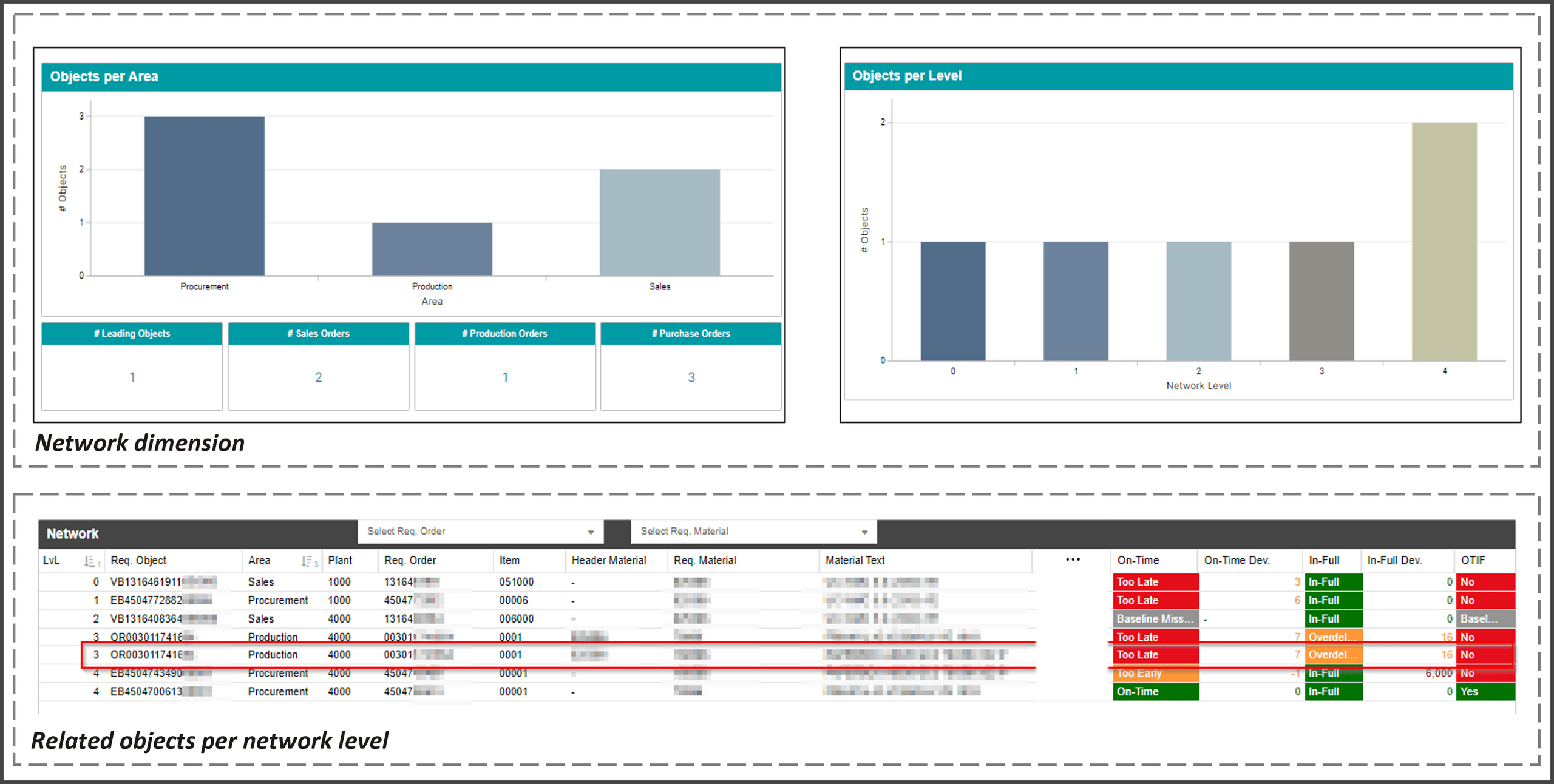Click the green On-Time status cell

click(x=1155, y=691)
